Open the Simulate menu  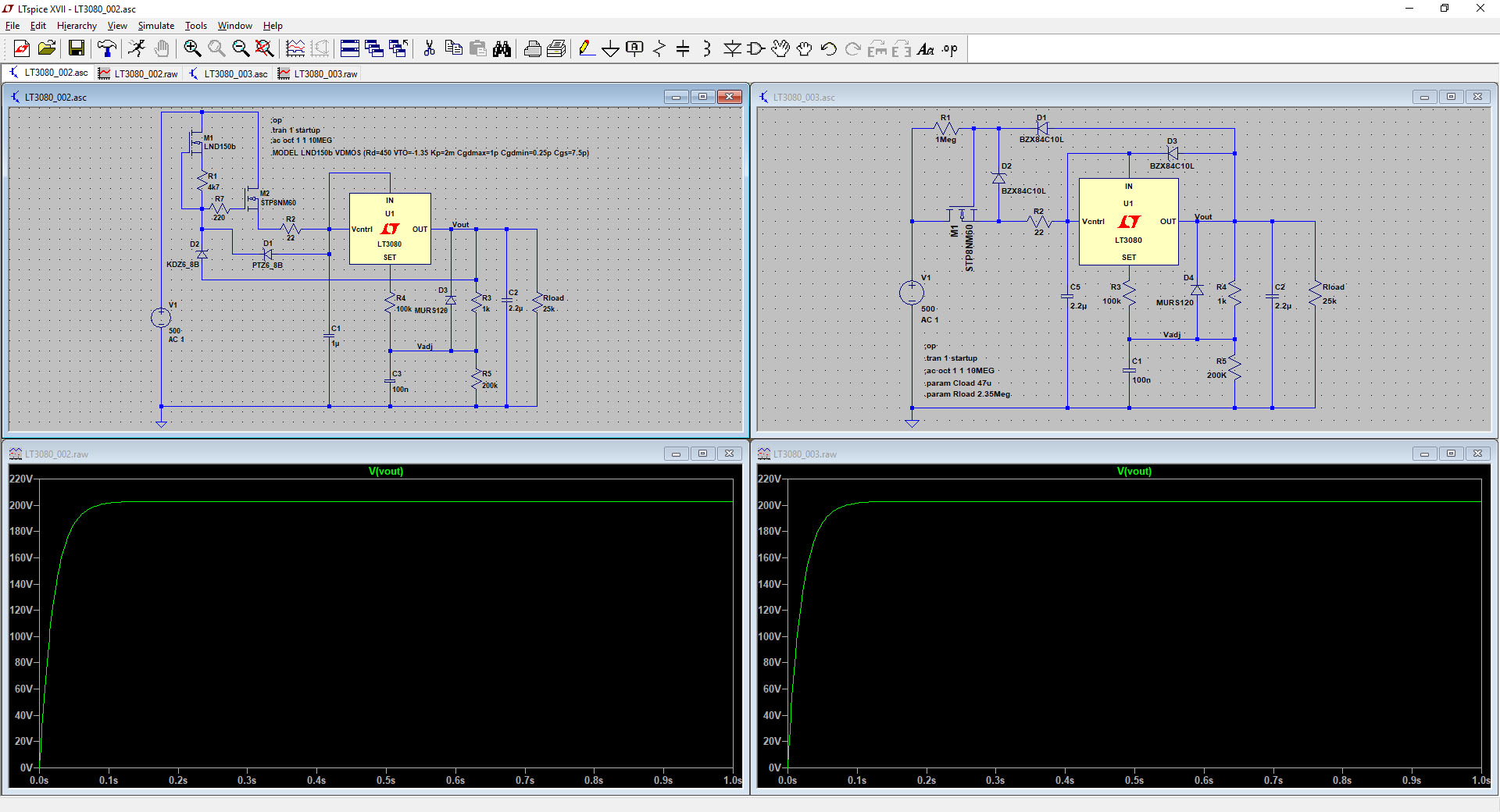click(x=156, y=26)
